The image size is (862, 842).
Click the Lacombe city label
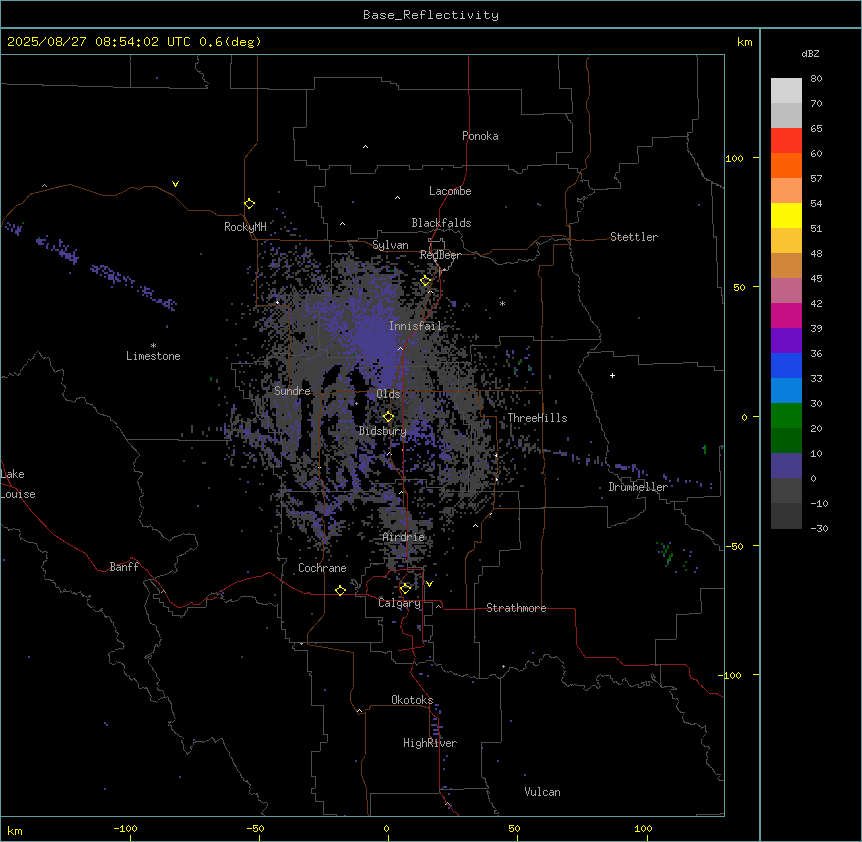(450, 191)
